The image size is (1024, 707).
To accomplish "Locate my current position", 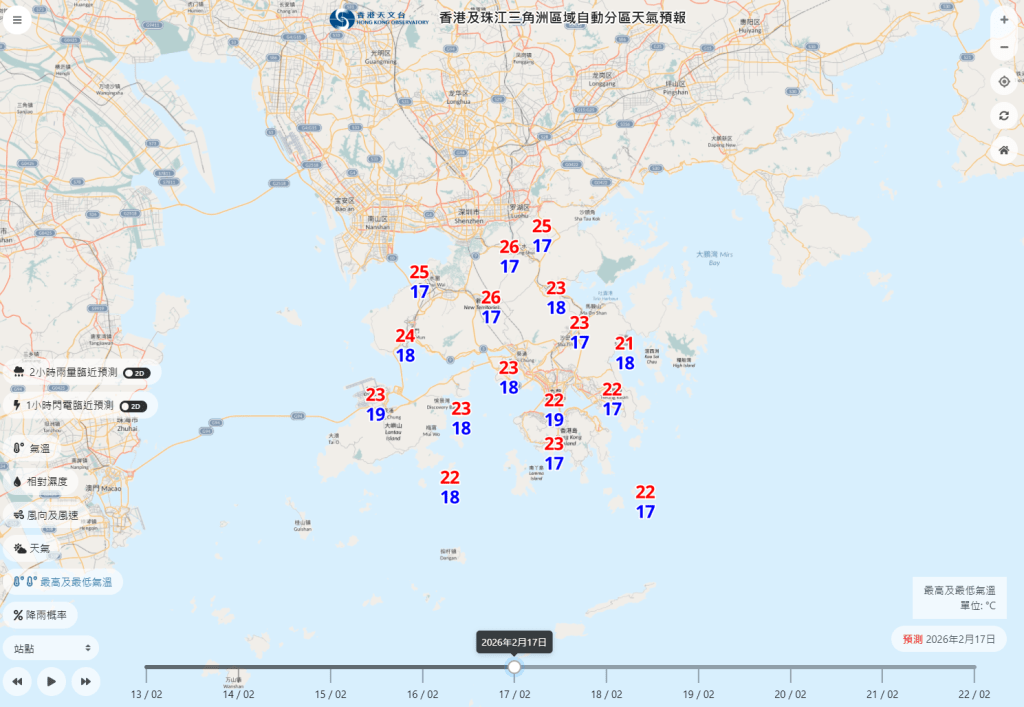I will [x=1004, y=82].
